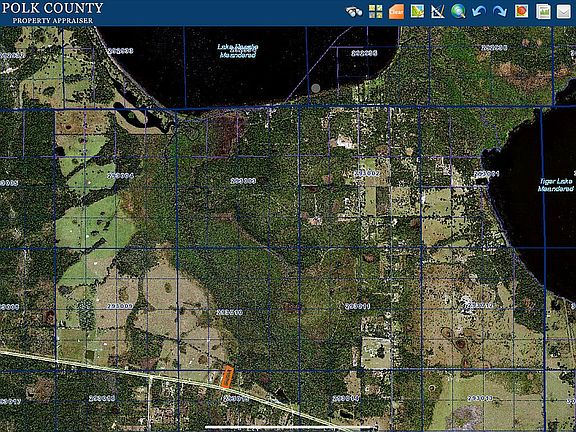Open the map layers picture icon
The height and width of the screenshot is (432, 576).
tap(417, 11)
